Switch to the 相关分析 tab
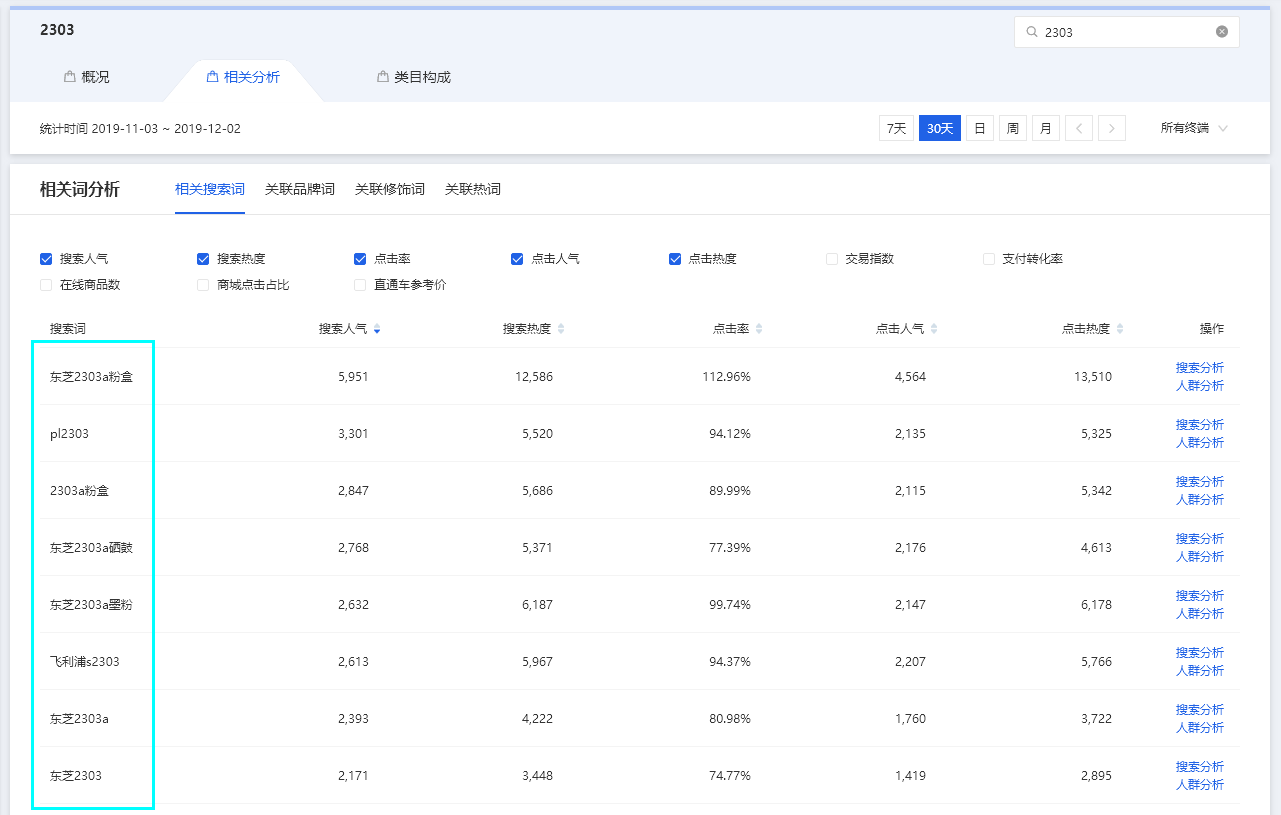Image resolution: width=1281 pixels, height=815 pixels. pyautogui.click(x=243, y=77)
